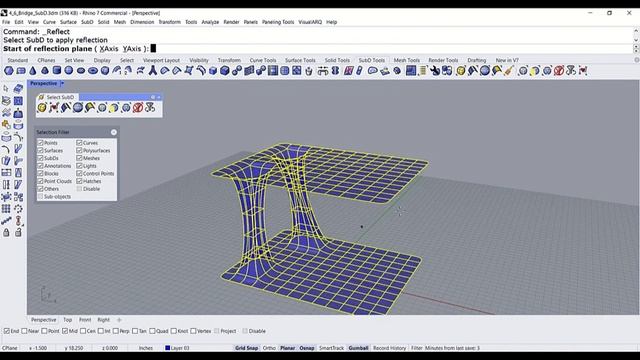Toggle the Meshes filter checkbox
Viewport: 640px width, 360px height.
point(79,158)
